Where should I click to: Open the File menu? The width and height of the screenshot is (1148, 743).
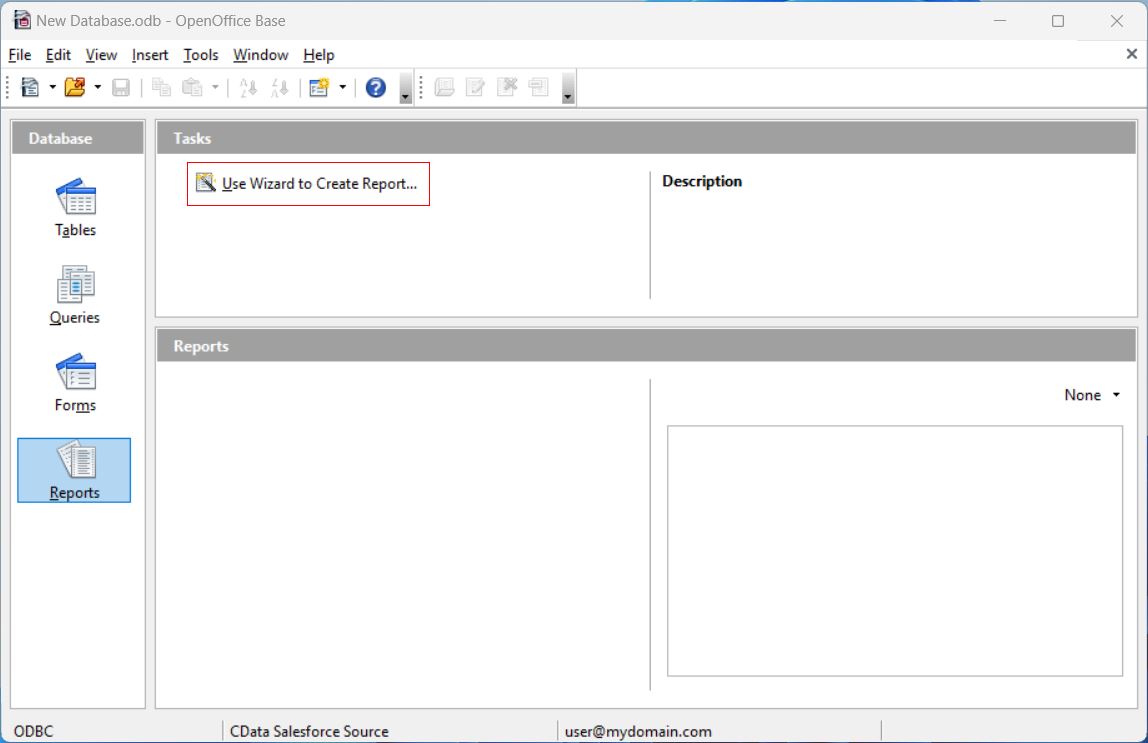tap(19, 55)
